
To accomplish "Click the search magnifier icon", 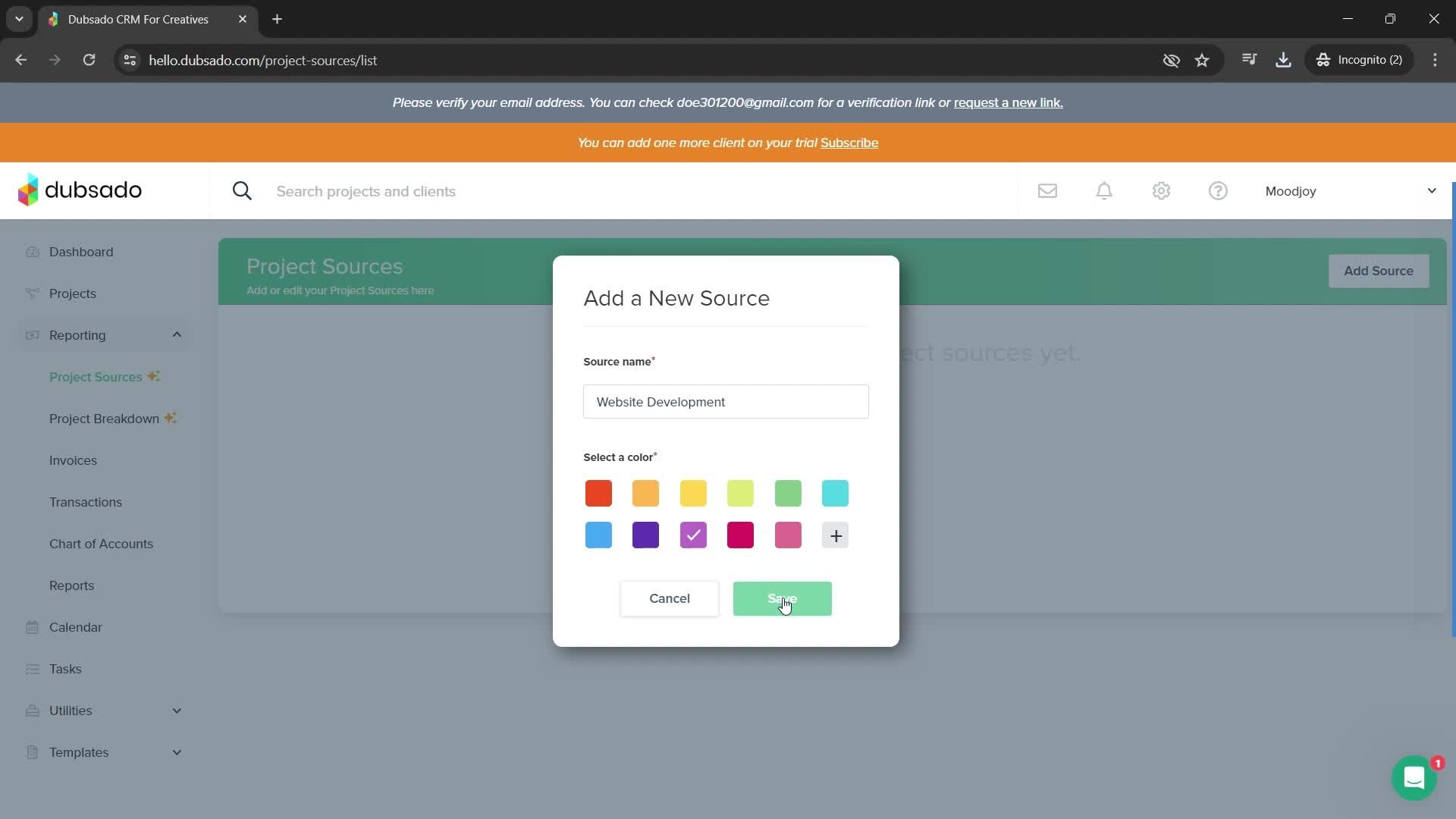I will (242, 191).
